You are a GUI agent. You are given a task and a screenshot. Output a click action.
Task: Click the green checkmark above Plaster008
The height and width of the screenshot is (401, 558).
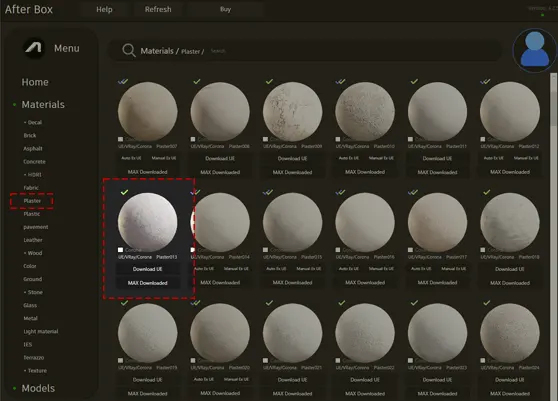coord(197,81)
